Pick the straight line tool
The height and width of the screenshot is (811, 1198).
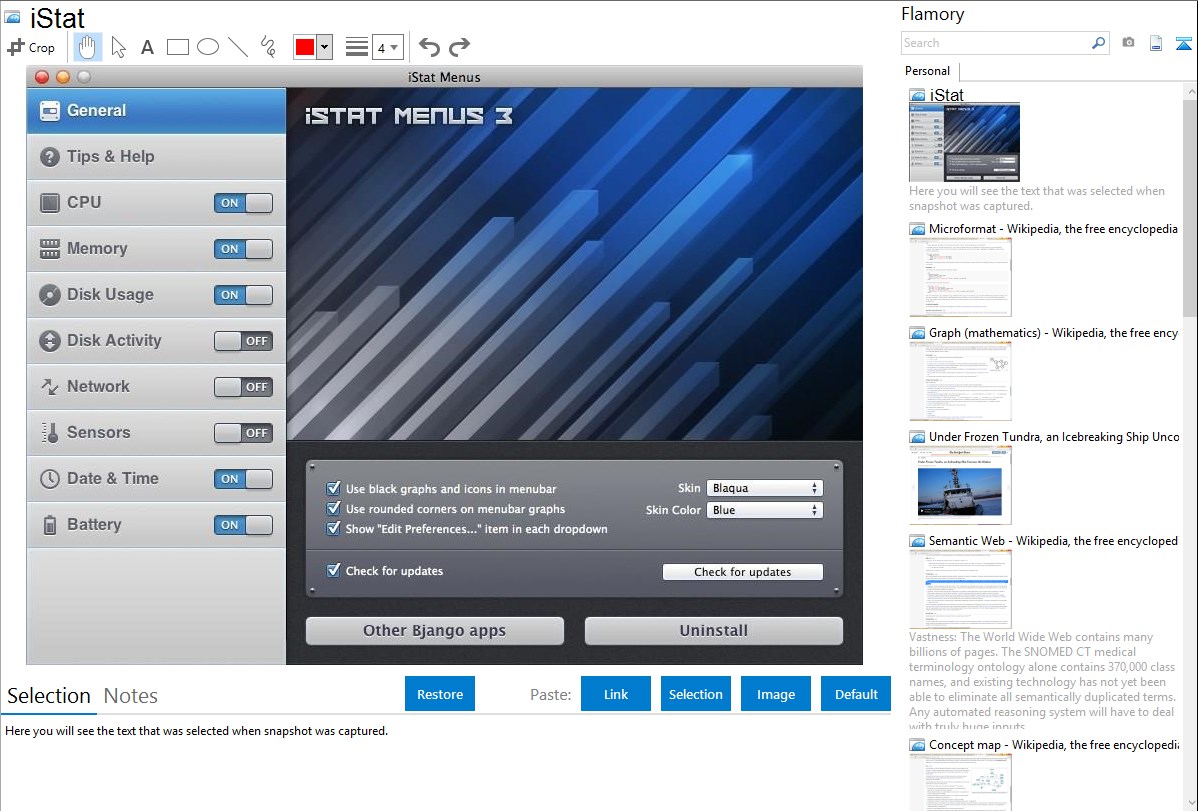click(238, 47)
